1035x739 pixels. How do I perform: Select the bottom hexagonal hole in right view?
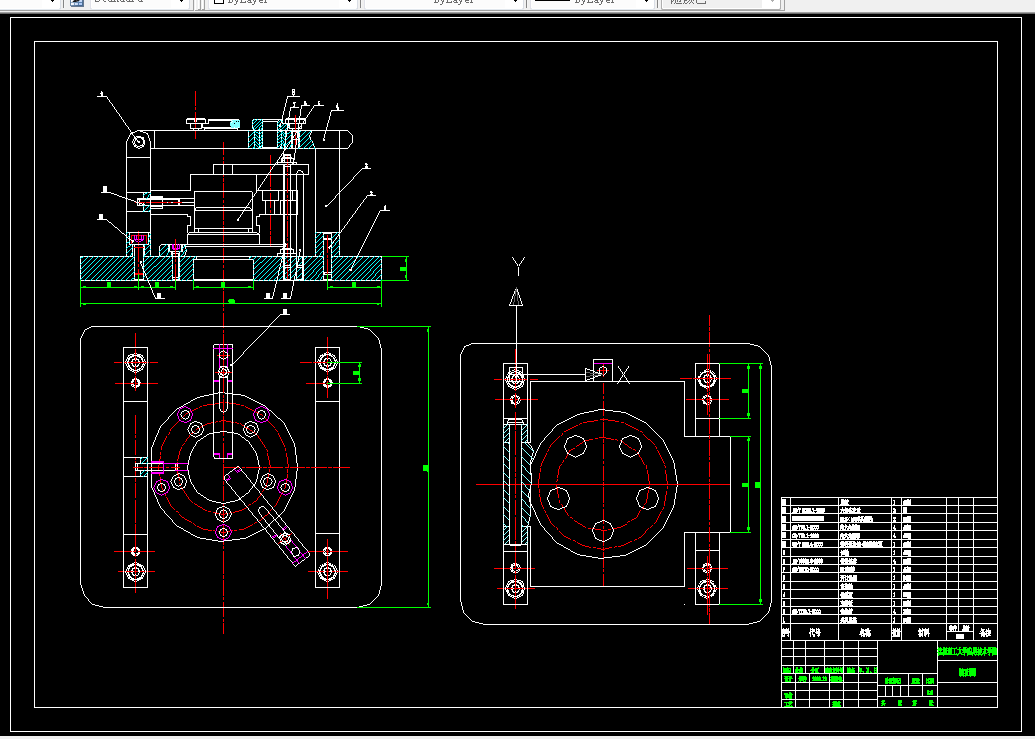(603, 530)
